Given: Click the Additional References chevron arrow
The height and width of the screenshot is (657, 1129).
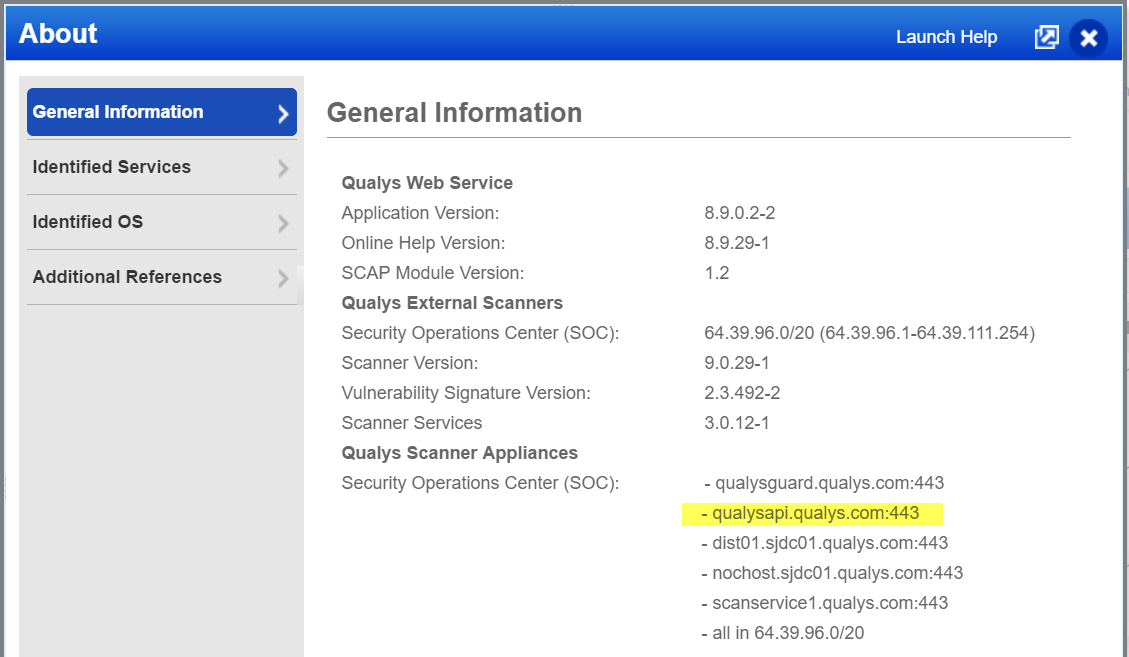Looking at the screenshot, I should (x=283, y=279).
